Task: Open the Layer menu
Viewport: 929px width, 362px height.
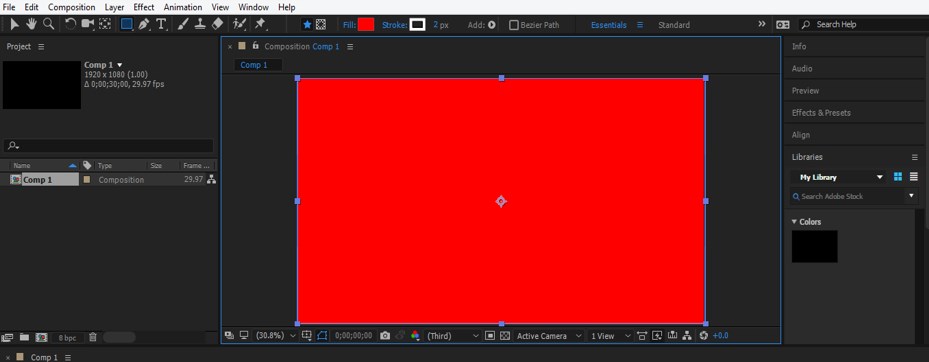Action: (114, 7)
